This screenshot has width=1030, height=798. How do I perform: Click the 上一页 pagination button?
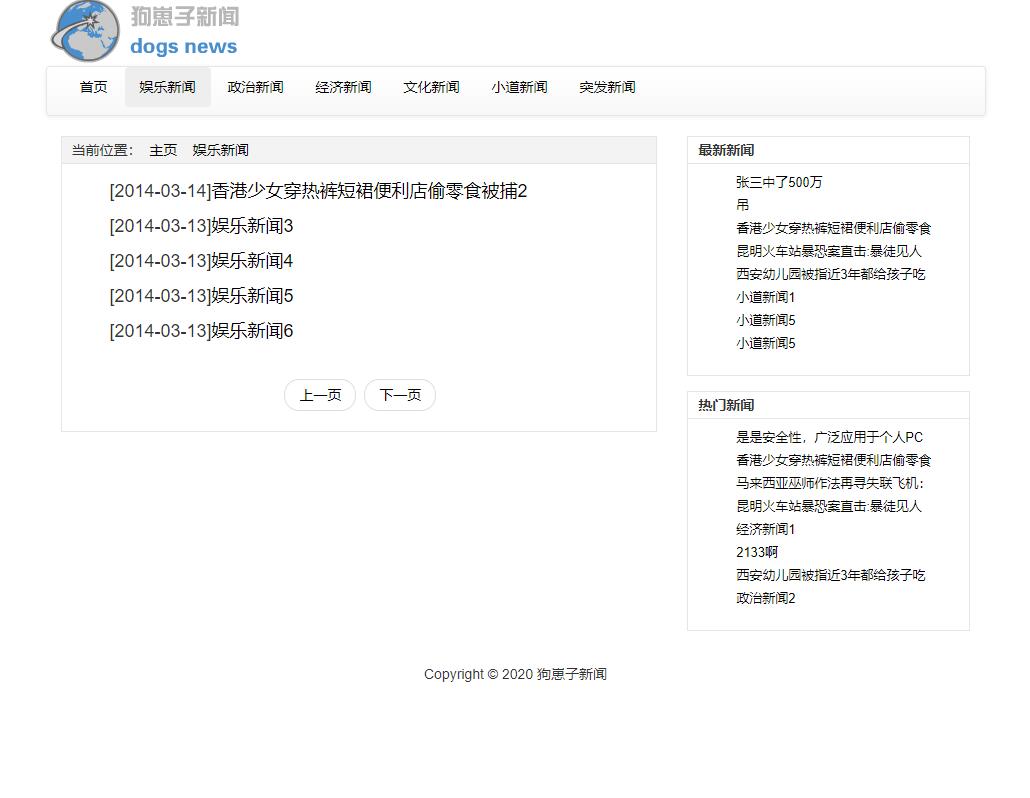click(x=320, y=395)
